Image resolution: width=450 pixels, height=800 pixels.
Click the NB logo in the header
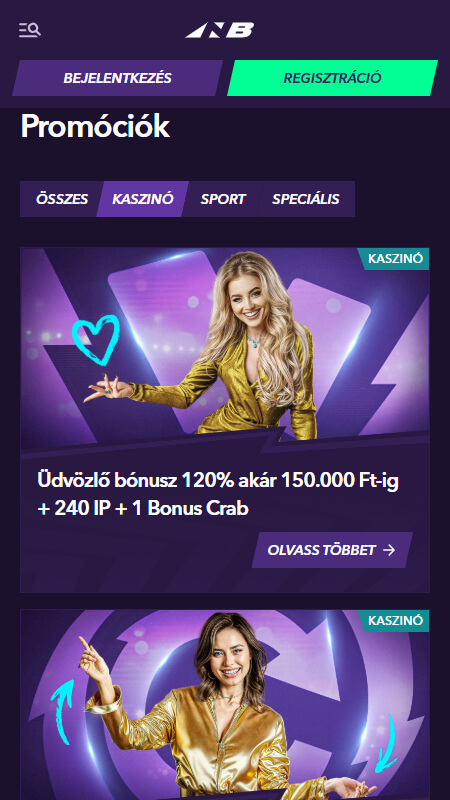tap(220, 30)
